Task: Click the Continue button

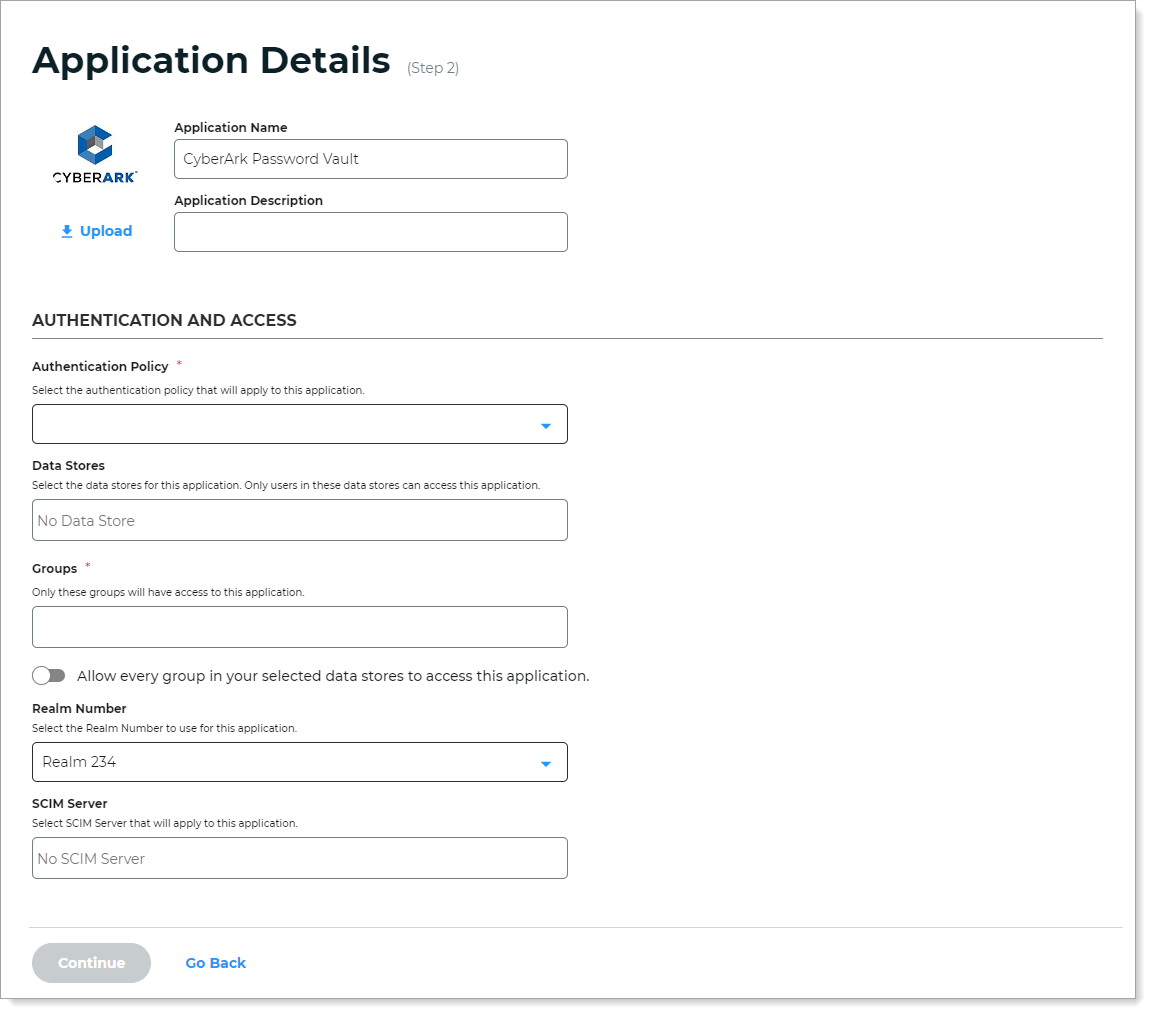Action: 91,963
